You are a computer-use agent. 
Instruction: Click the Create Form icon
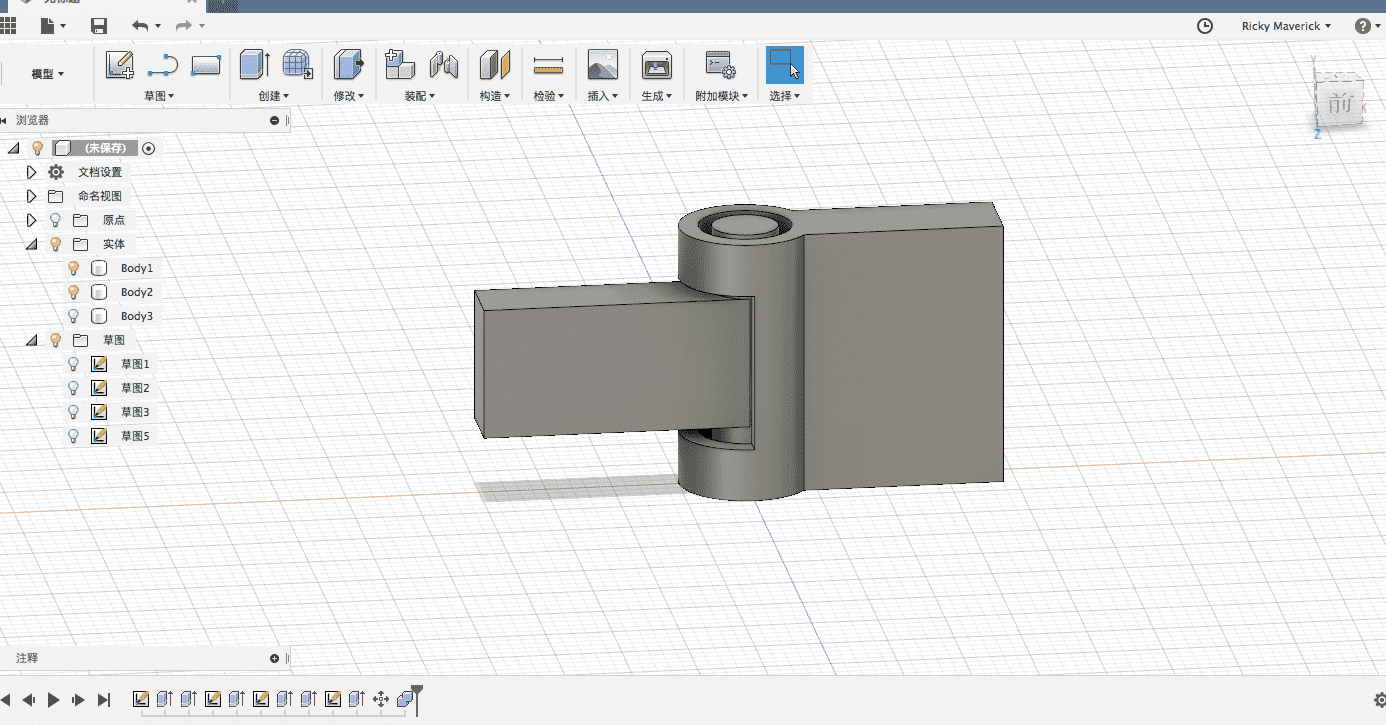pyautogui.click(x=297, y=65)
